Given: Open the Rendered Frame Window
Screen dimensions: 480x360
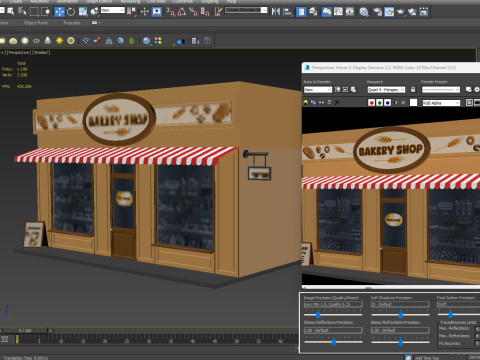Looking at the screenshot, I should tap(389, 12).
